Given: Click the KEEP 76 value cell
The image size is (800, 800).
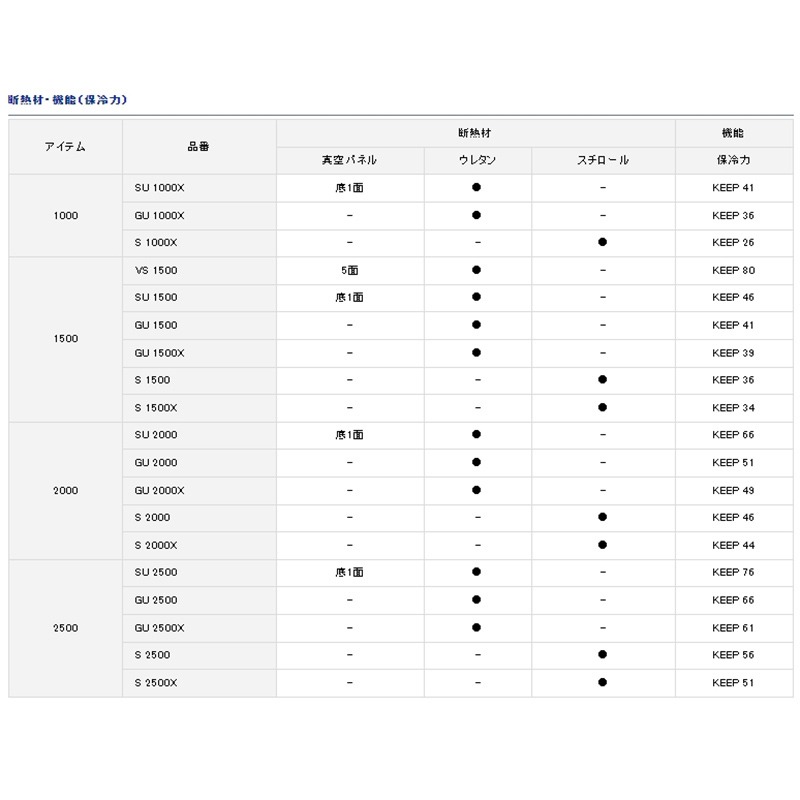Looking at the screenshot, I should [x=733, y=573].
